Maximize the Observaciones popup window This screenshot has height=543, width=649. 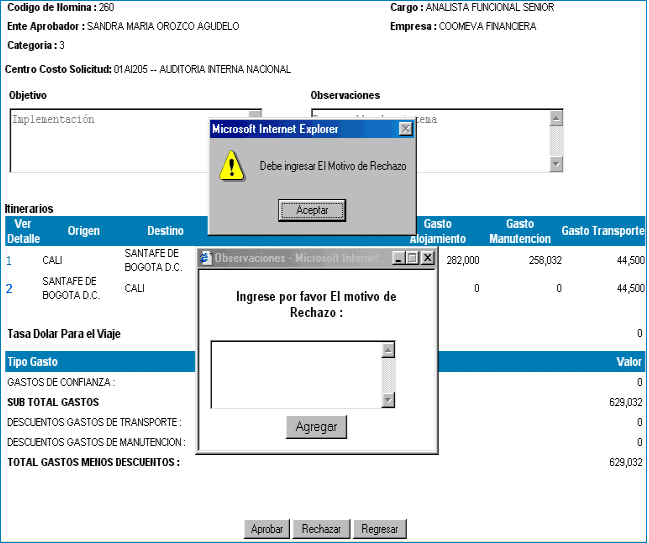(x=413, y=258)
